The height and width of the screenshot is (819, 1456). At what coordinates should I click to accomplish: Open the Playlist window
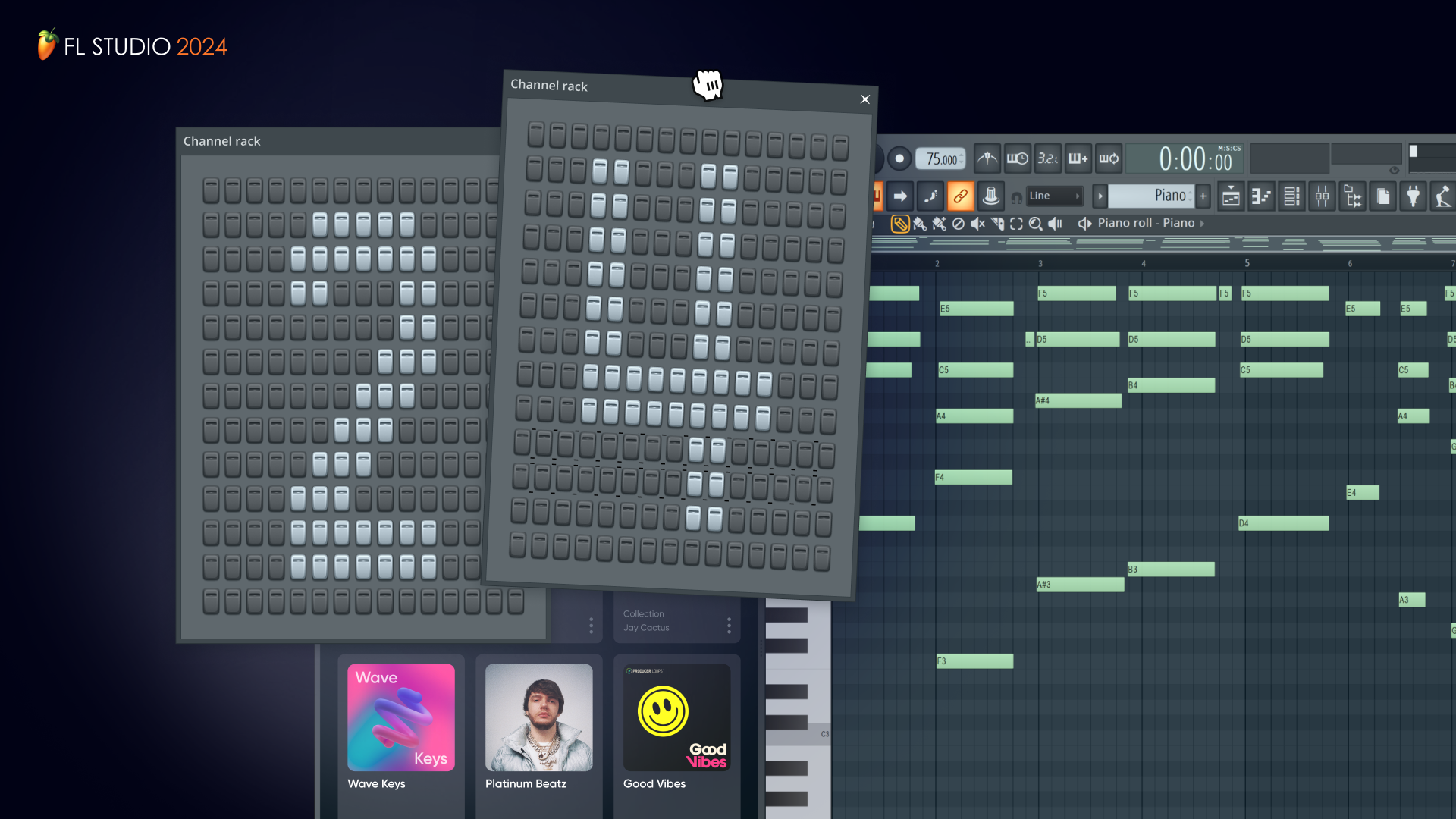coord(1231,196)
